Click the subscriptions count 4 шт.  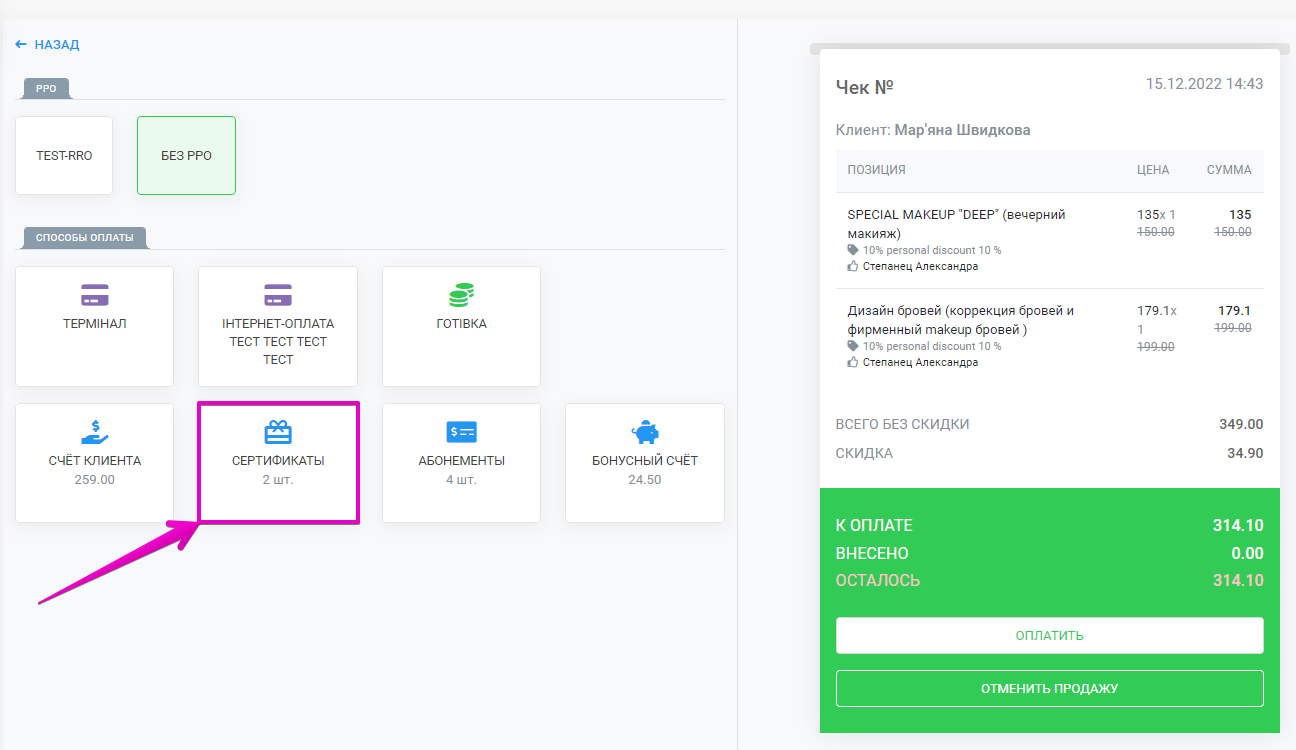[461, 480]
